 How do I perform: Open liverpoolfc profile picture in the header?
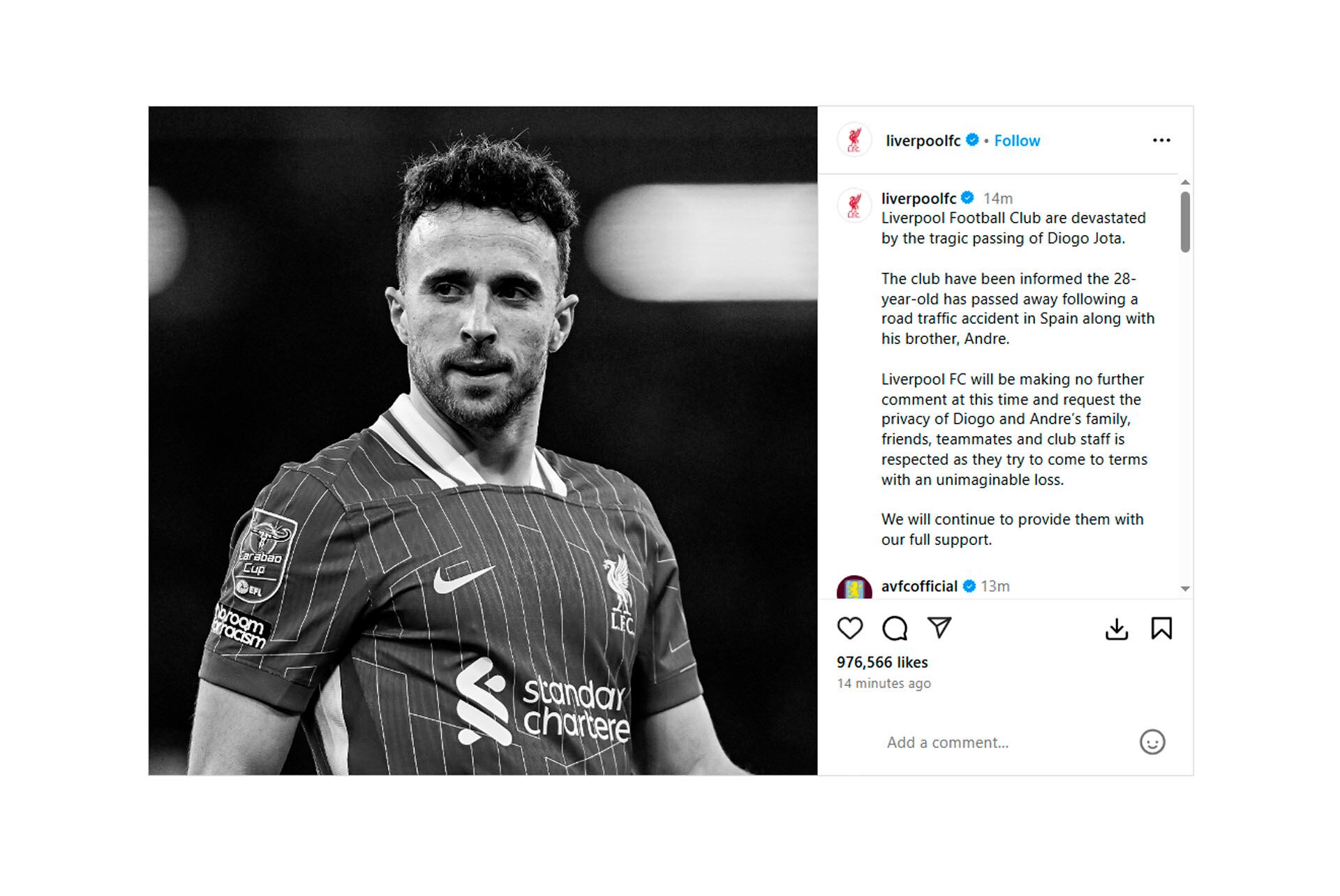(x=854, y=140)
